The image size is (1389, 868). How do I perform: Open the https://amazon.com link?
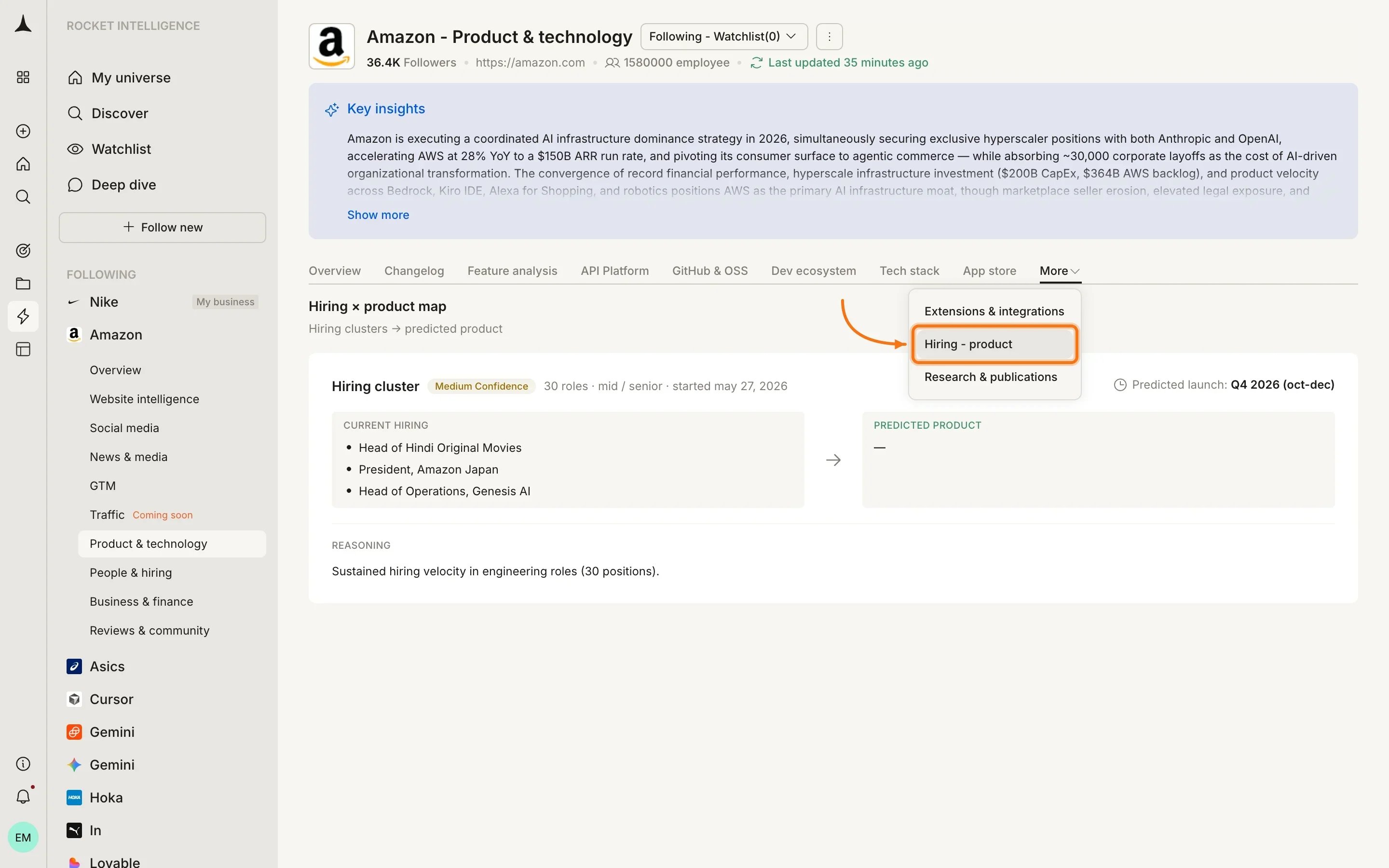pyautogui.click(x=530, y=63)
